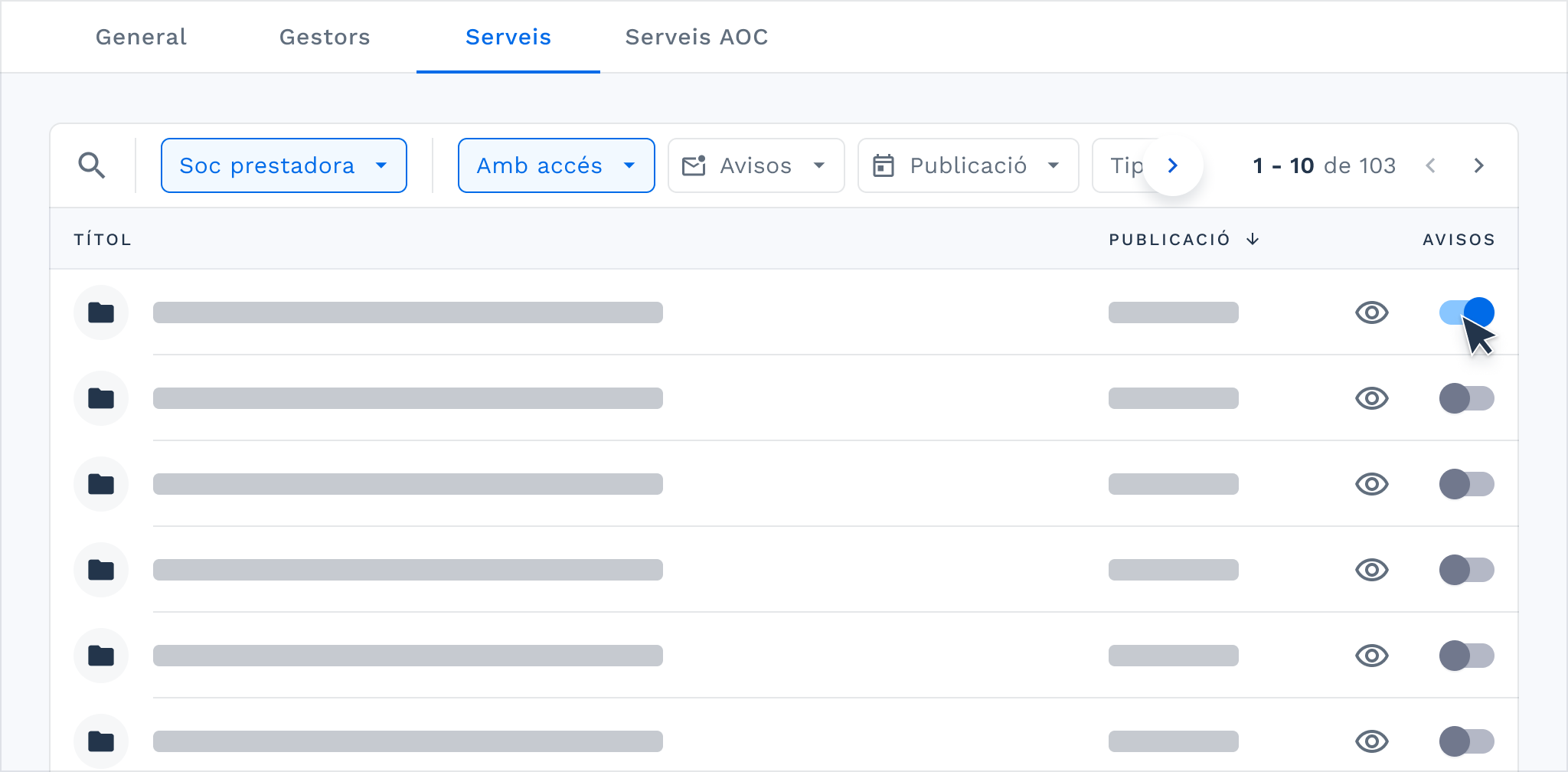
Task: Toggle the eye icon in the third row
Action: tap(1372, 484)
